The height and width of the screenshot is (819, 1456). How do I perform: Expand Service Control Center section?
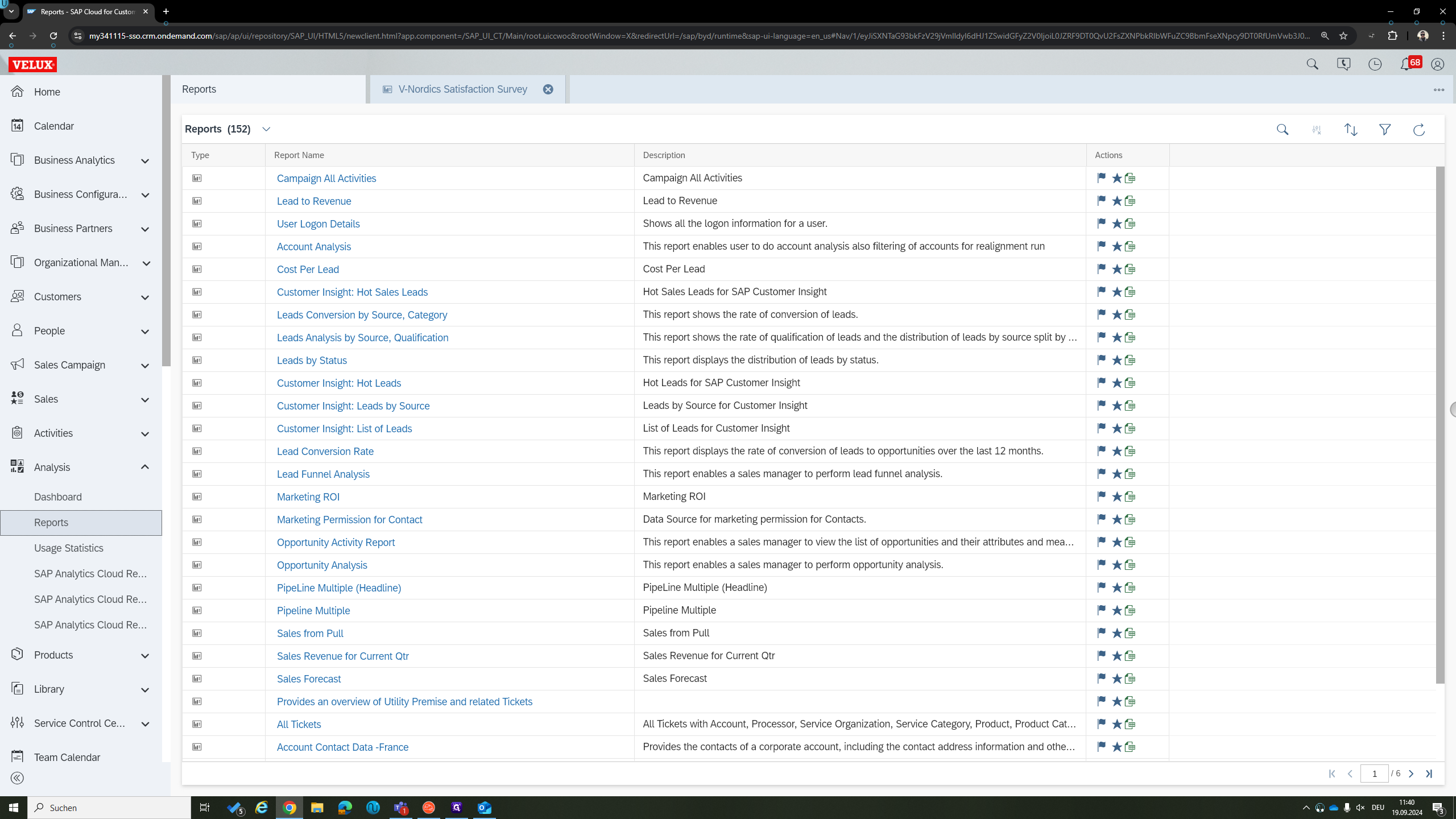[145, 724]
